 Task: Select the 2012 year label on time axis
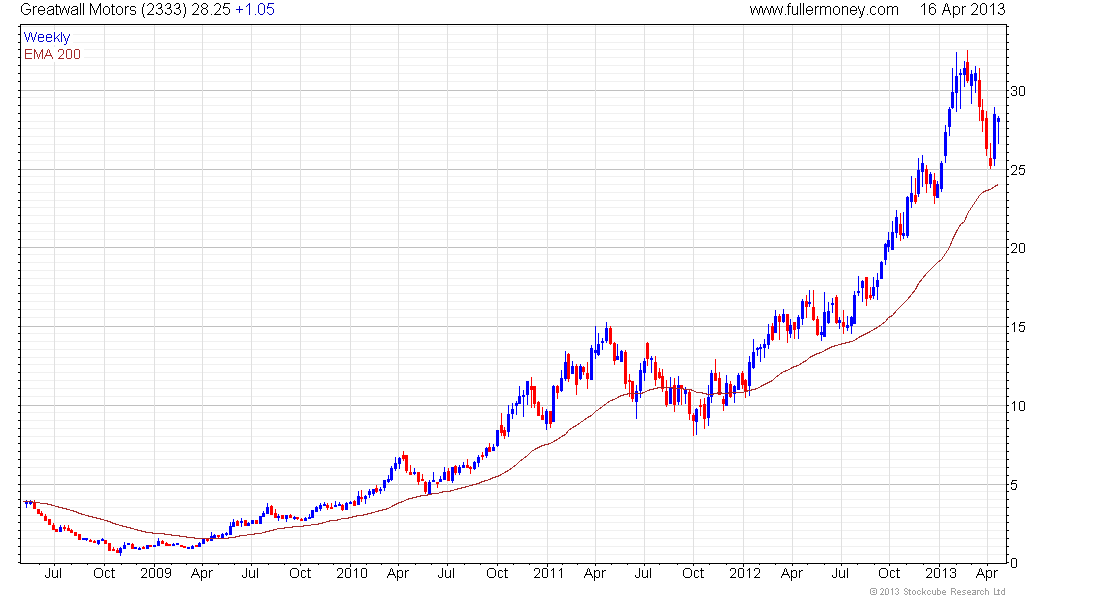click(744, 573)
